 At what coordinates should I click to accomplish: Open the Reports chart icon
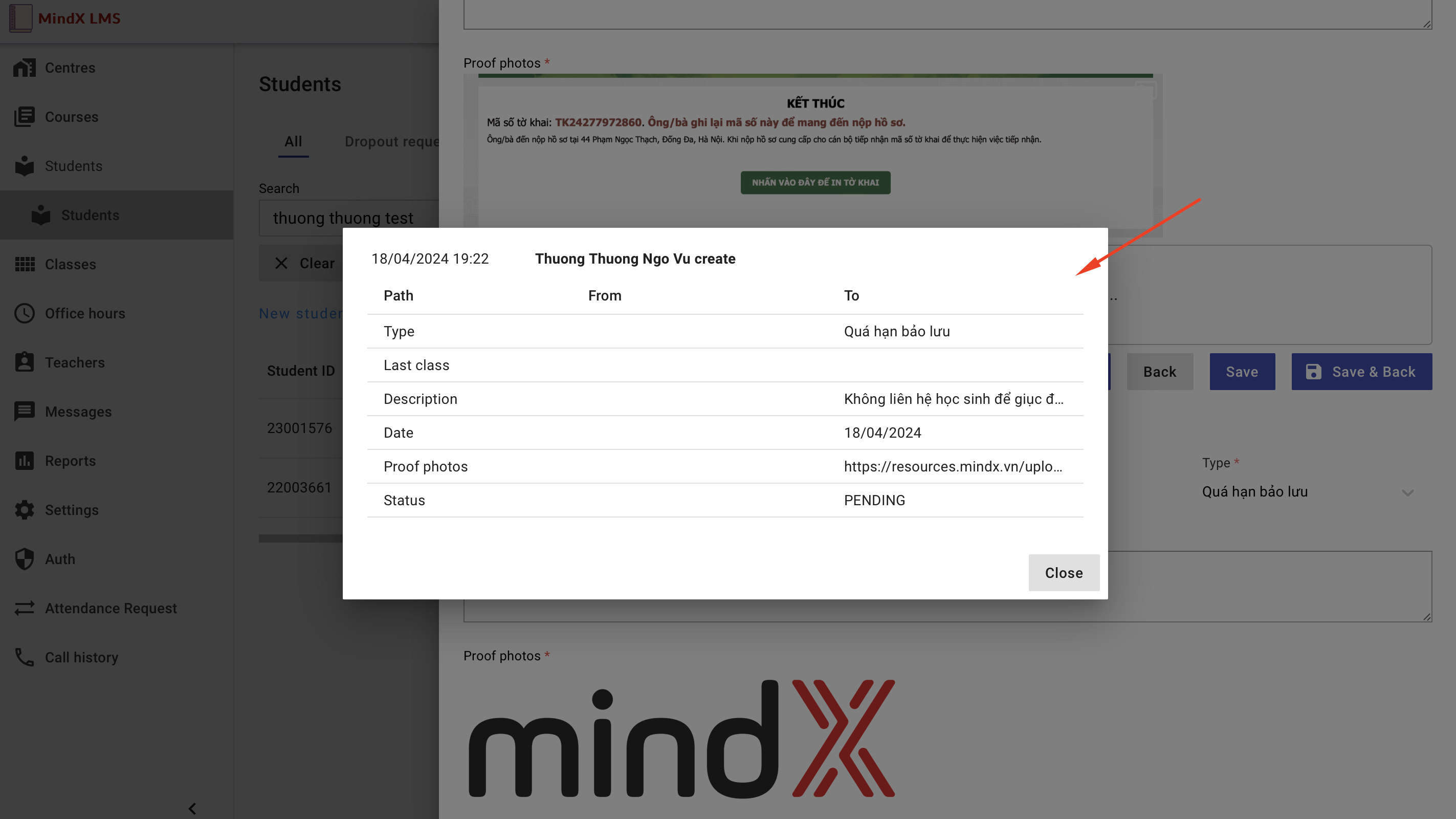pyautogui.click(x=25, y=461)
